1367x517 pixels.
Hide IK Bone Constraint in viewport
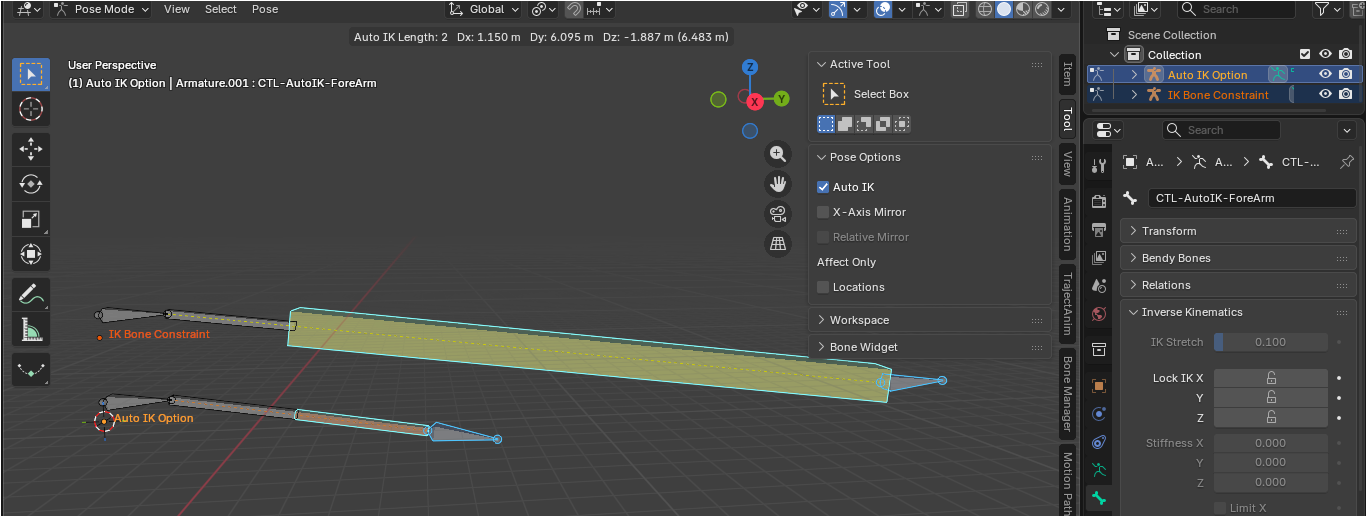(1325, 94)
